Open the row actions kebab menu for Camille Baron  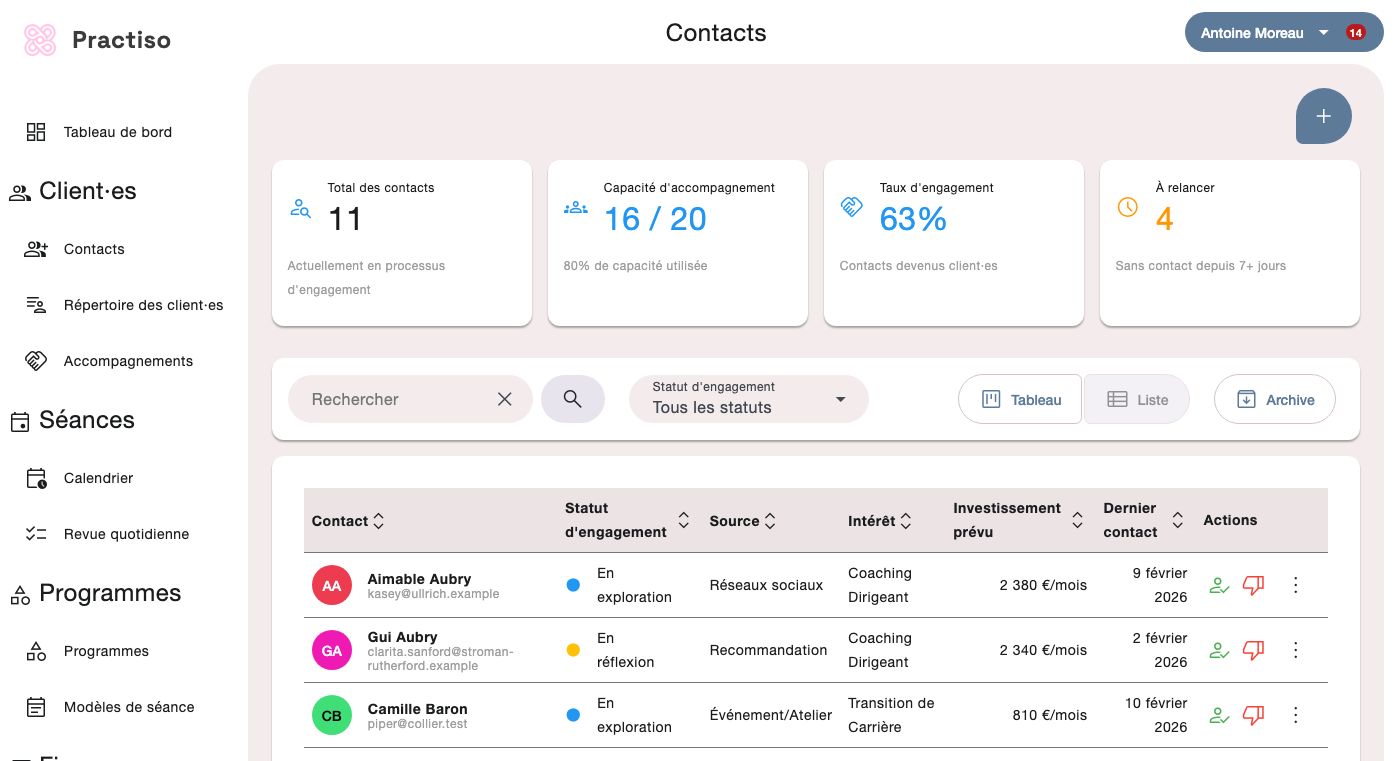pyautogui.click(x=1295, y=714)
